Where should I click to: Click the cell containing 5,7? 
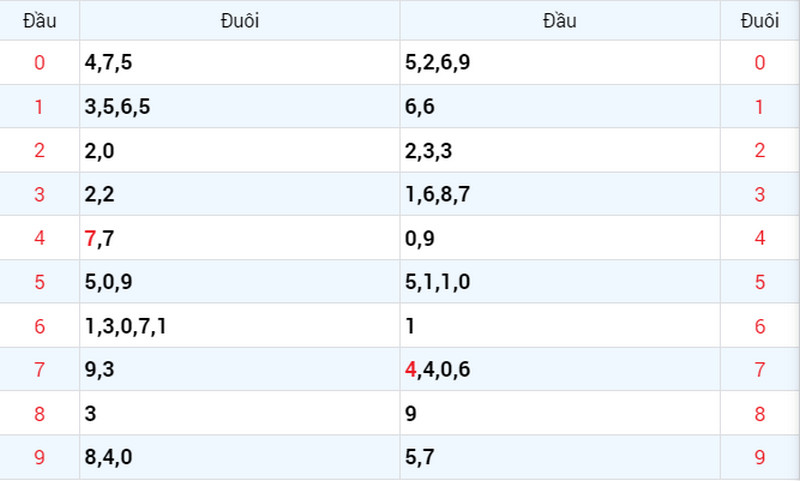tap(560, 457)
